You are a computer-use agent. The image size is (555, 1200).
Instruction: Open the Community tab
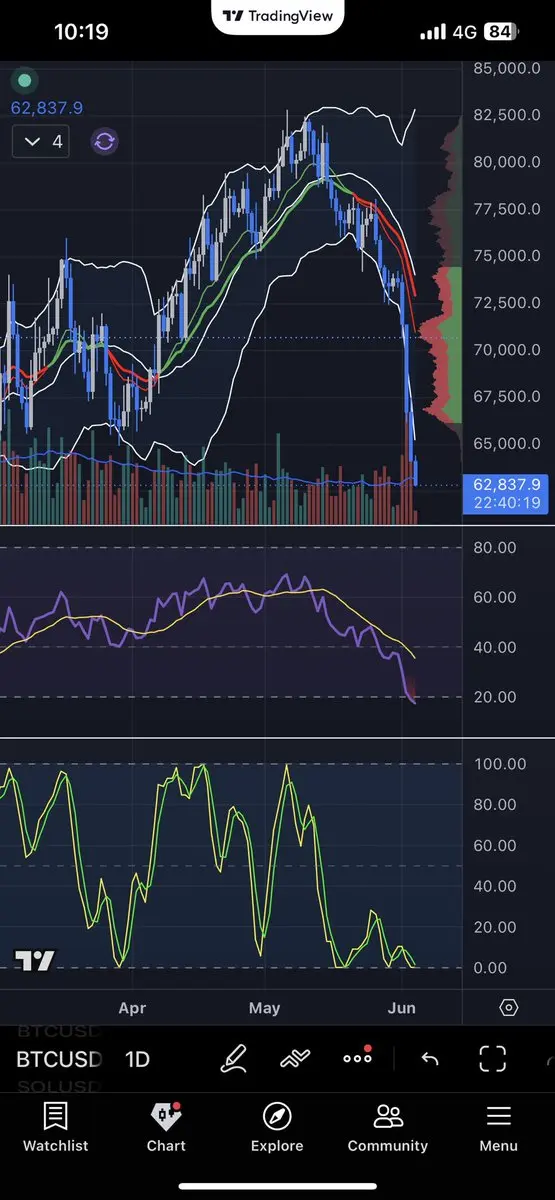[x=388, y=1127]
